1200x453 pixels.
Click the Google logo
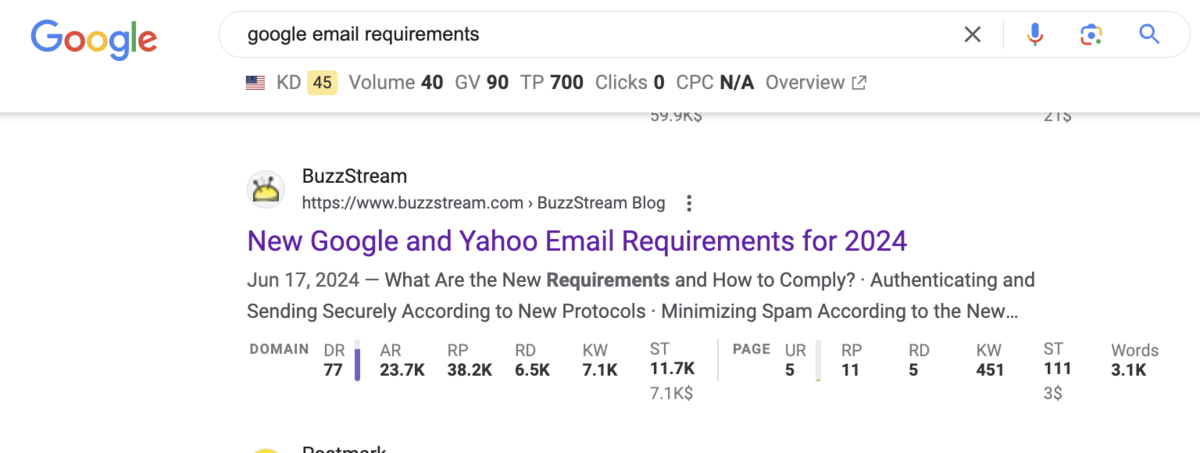coord(94,36)
